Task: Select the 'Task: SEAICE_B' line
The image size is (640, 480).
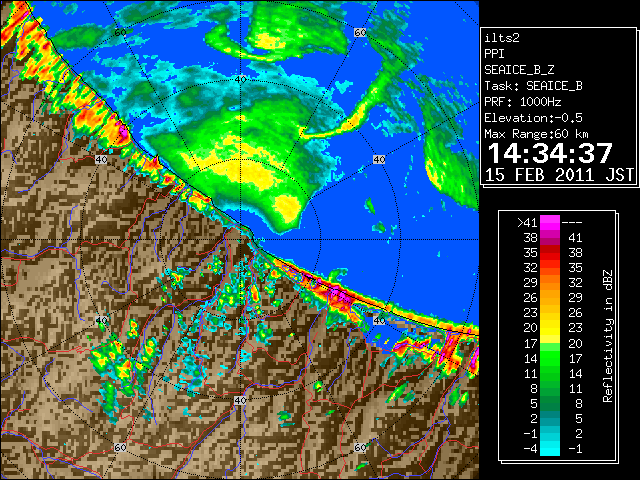Action: [x=533, y=86]
